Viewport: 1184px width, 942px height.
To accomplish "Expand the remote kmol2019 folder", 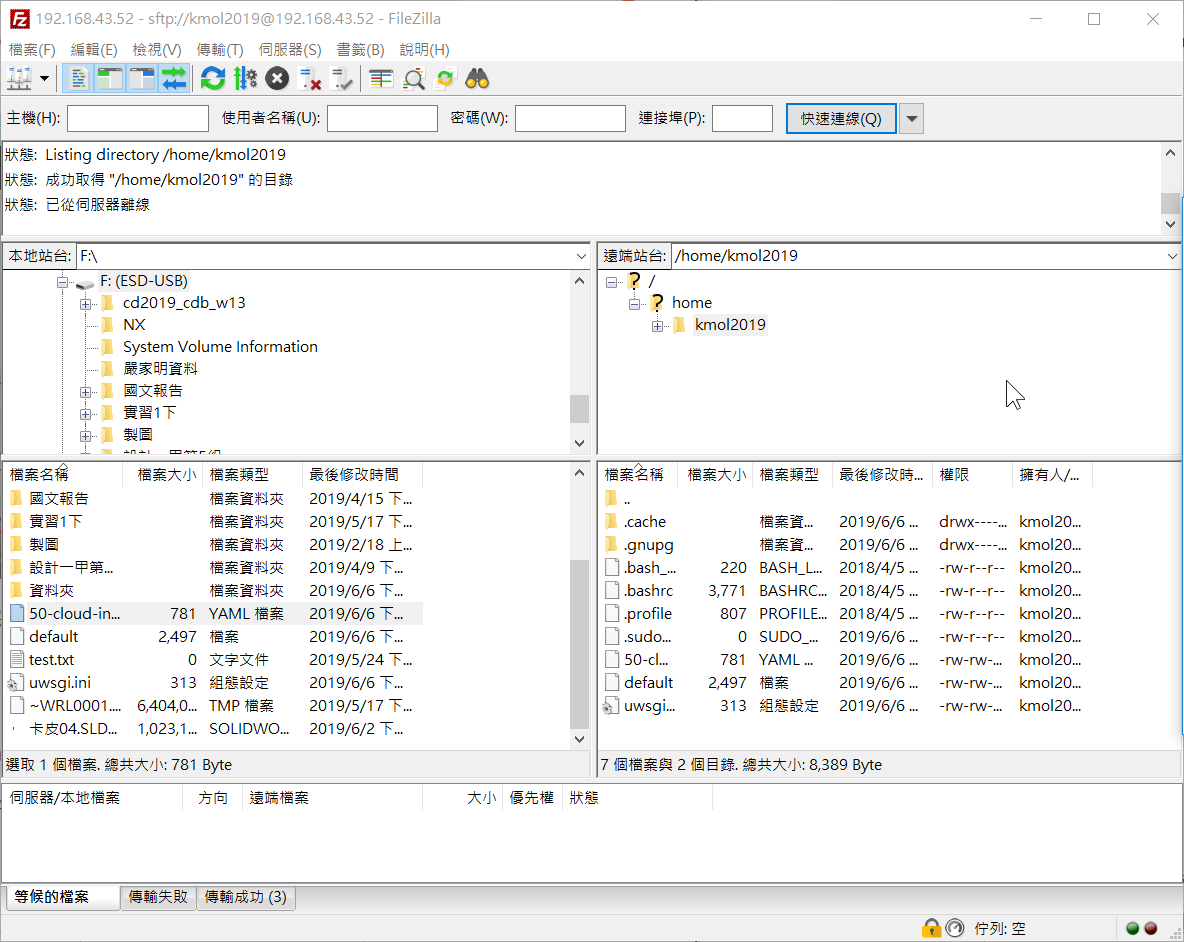I will tap(658, 326).
